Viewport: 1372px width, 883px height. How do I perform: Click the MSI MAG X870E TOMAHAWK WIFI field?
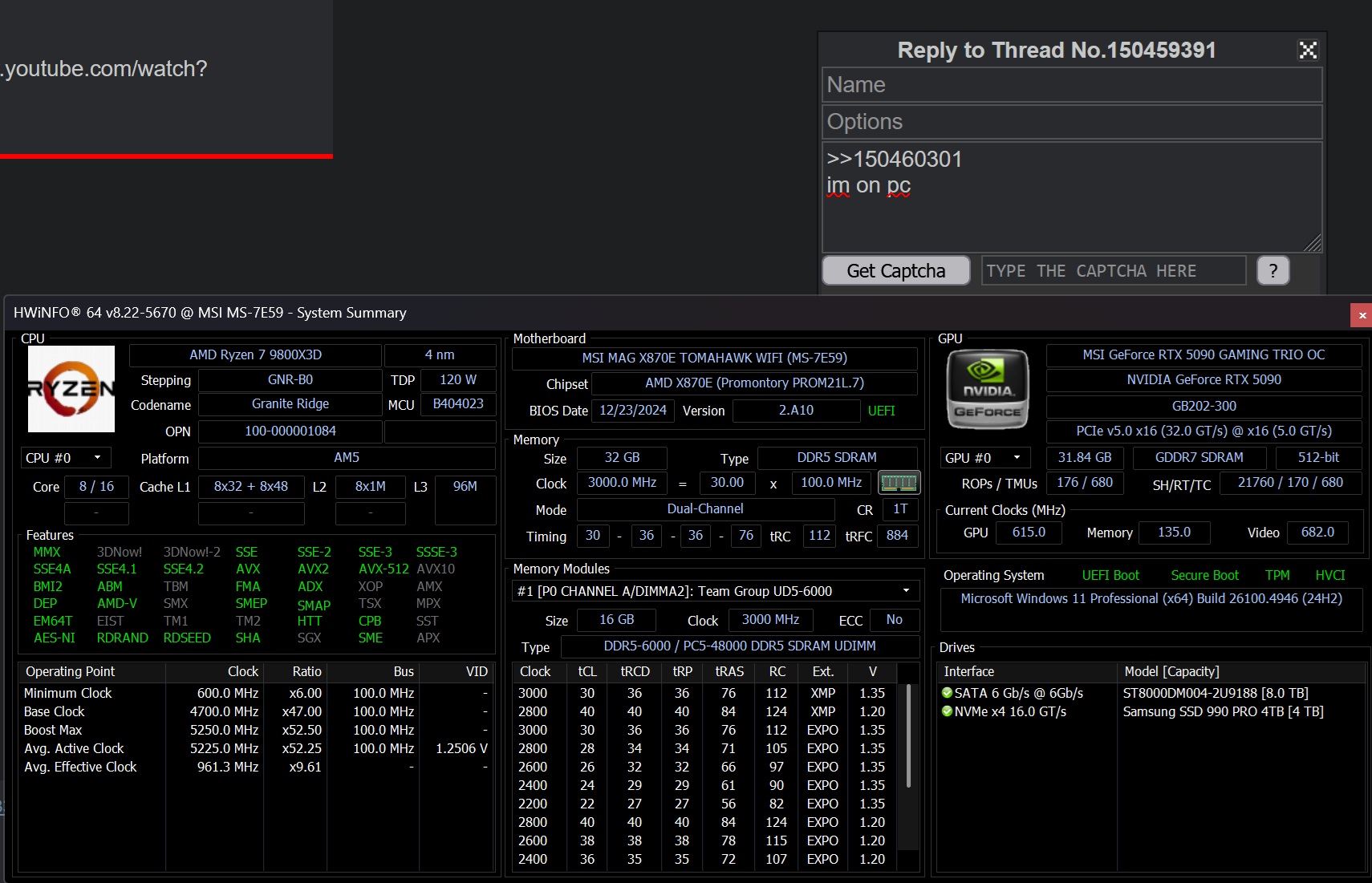click(714, 358)
